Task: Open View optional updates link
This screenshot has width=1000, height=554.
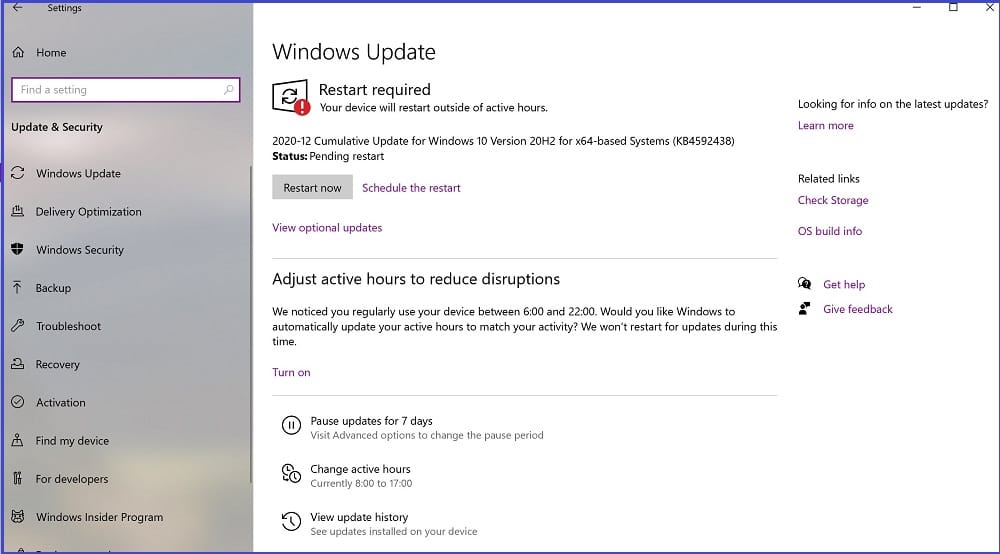Action: click(x=327, y=228)
